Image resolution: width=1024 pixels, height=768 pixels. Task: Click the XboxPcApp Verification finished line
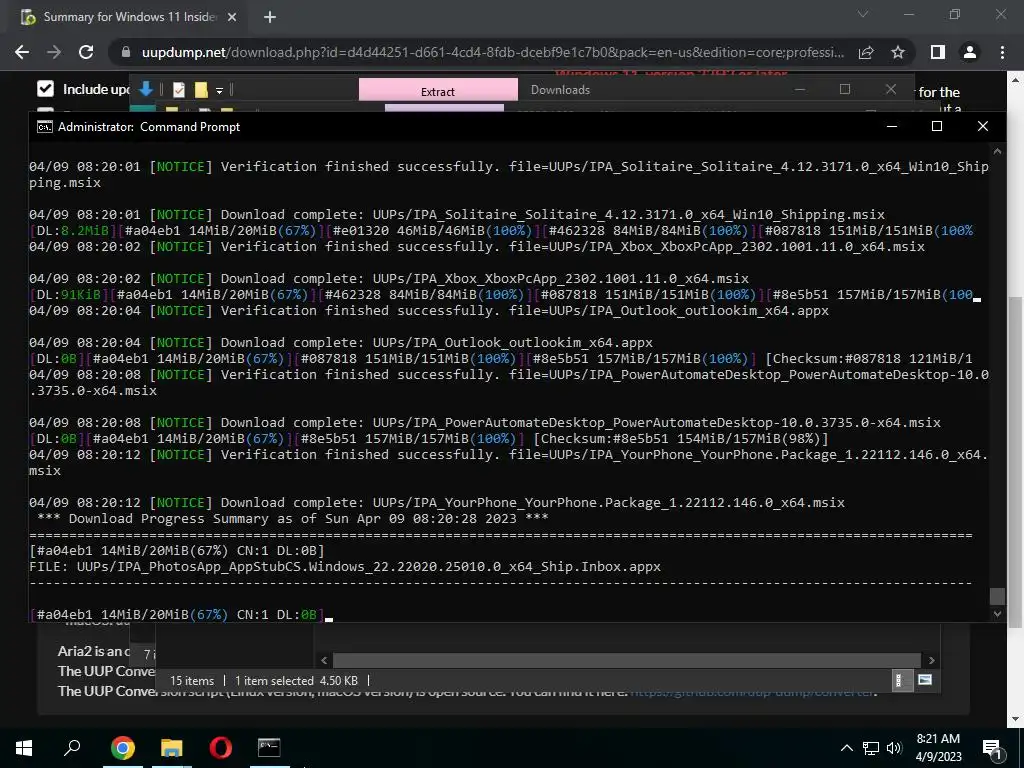477,247
